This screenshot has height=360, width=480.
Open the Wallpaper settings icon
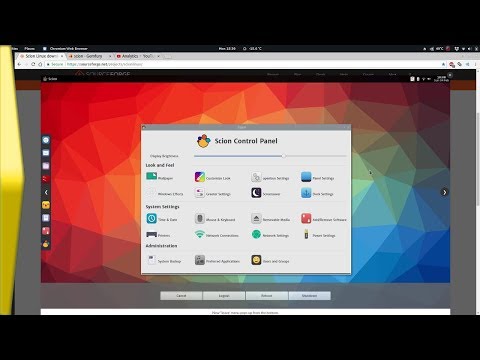[152, 176]
